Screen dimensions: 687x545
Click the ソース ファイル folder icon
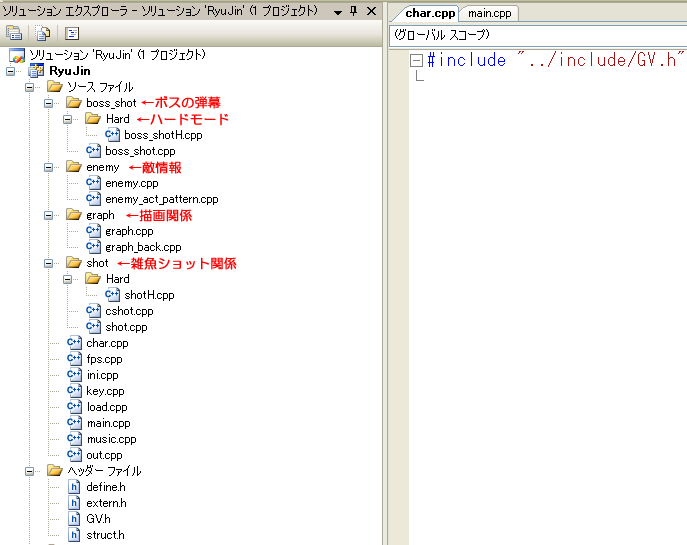(x=55, y=86)
